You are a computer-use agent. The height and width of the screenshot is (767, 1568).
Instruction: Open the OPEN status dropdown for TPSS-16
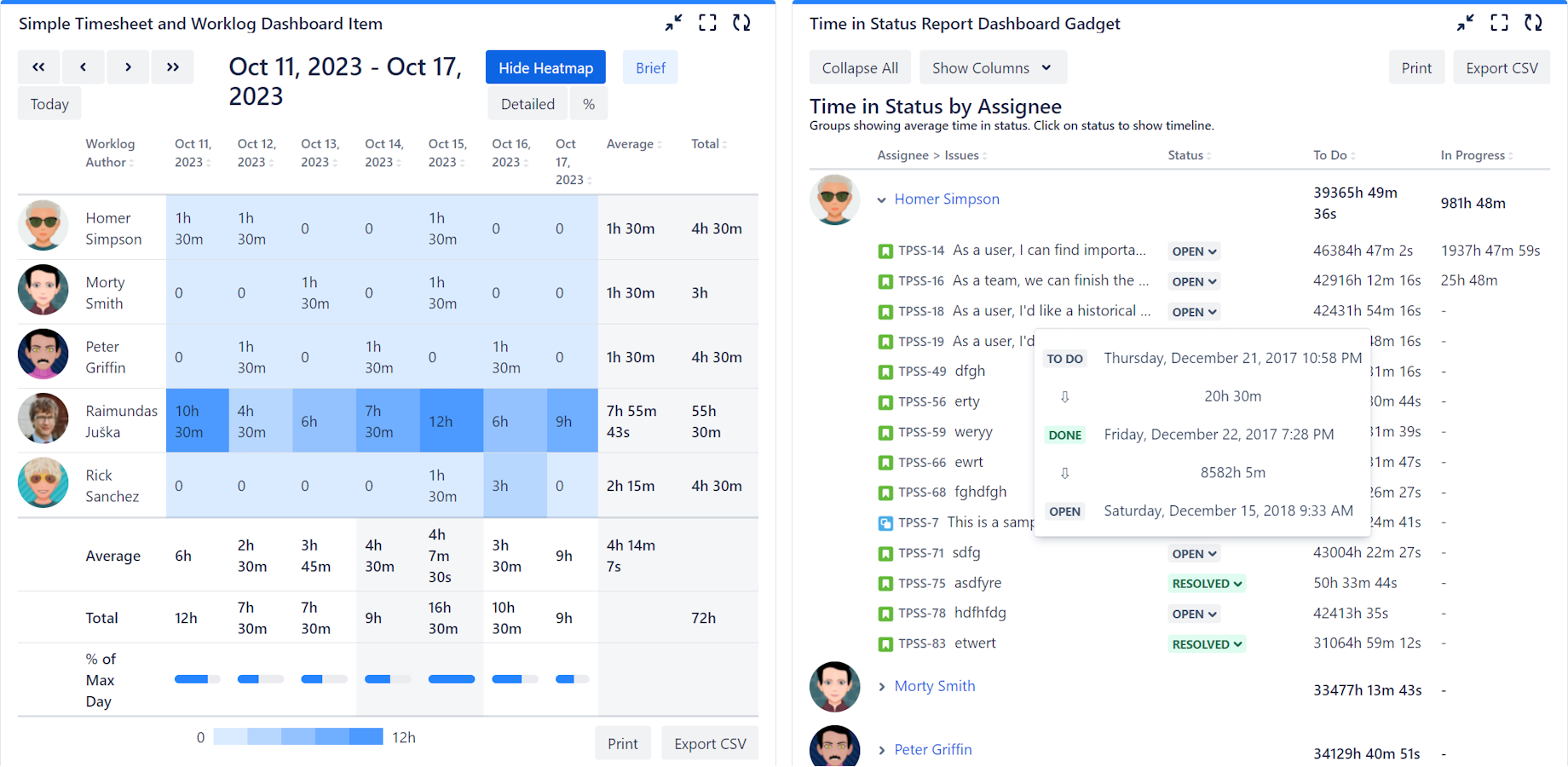click(x=1193, y=280)
